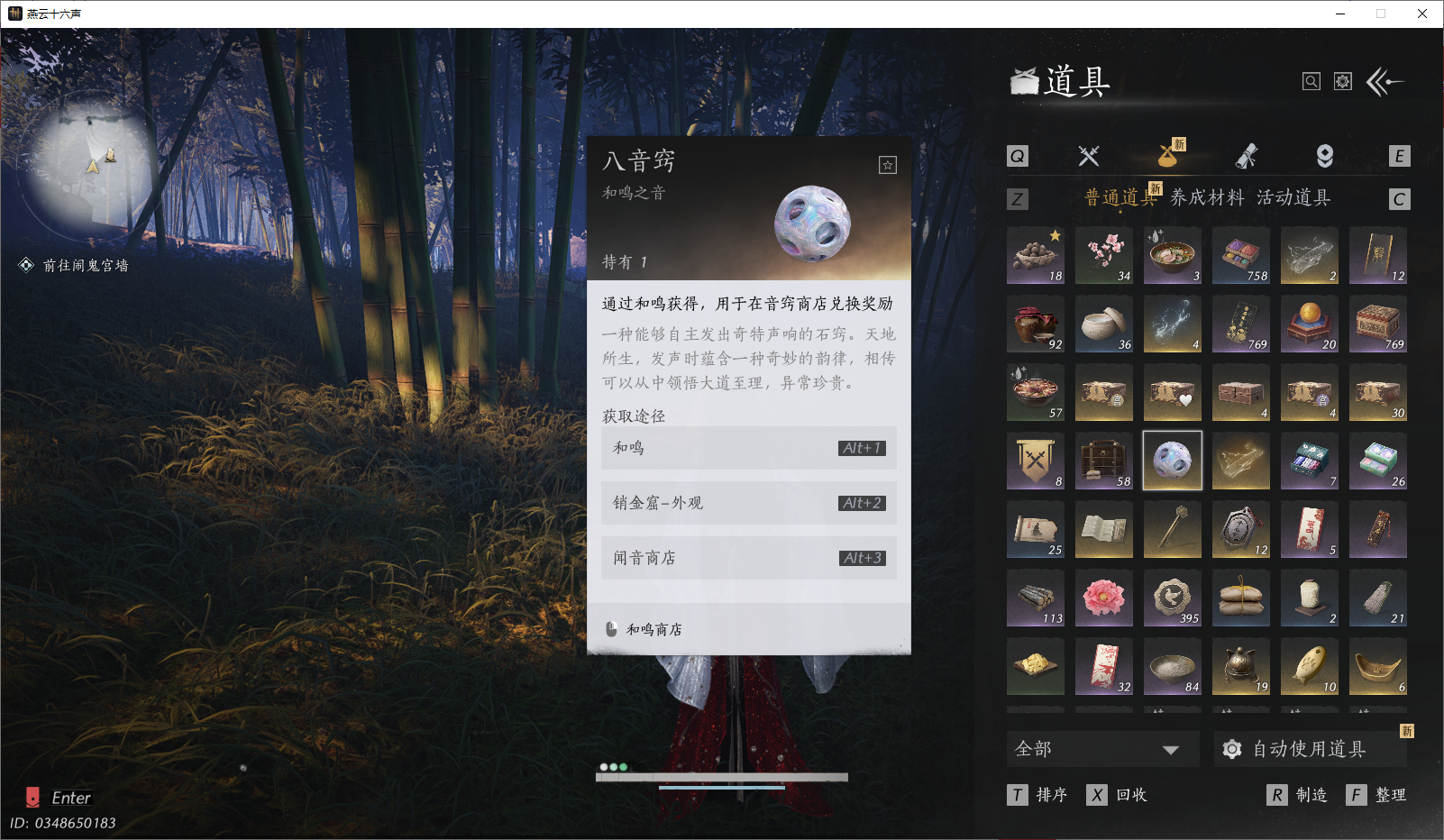Click the 整理 organize button
1444x840 pixels.
point(1376,795)
